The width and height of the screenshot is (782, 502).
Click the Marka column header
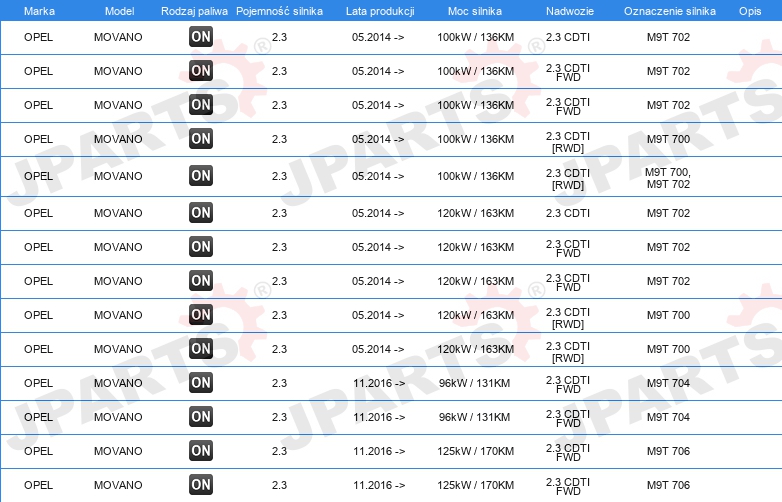[x=39, y=11]
